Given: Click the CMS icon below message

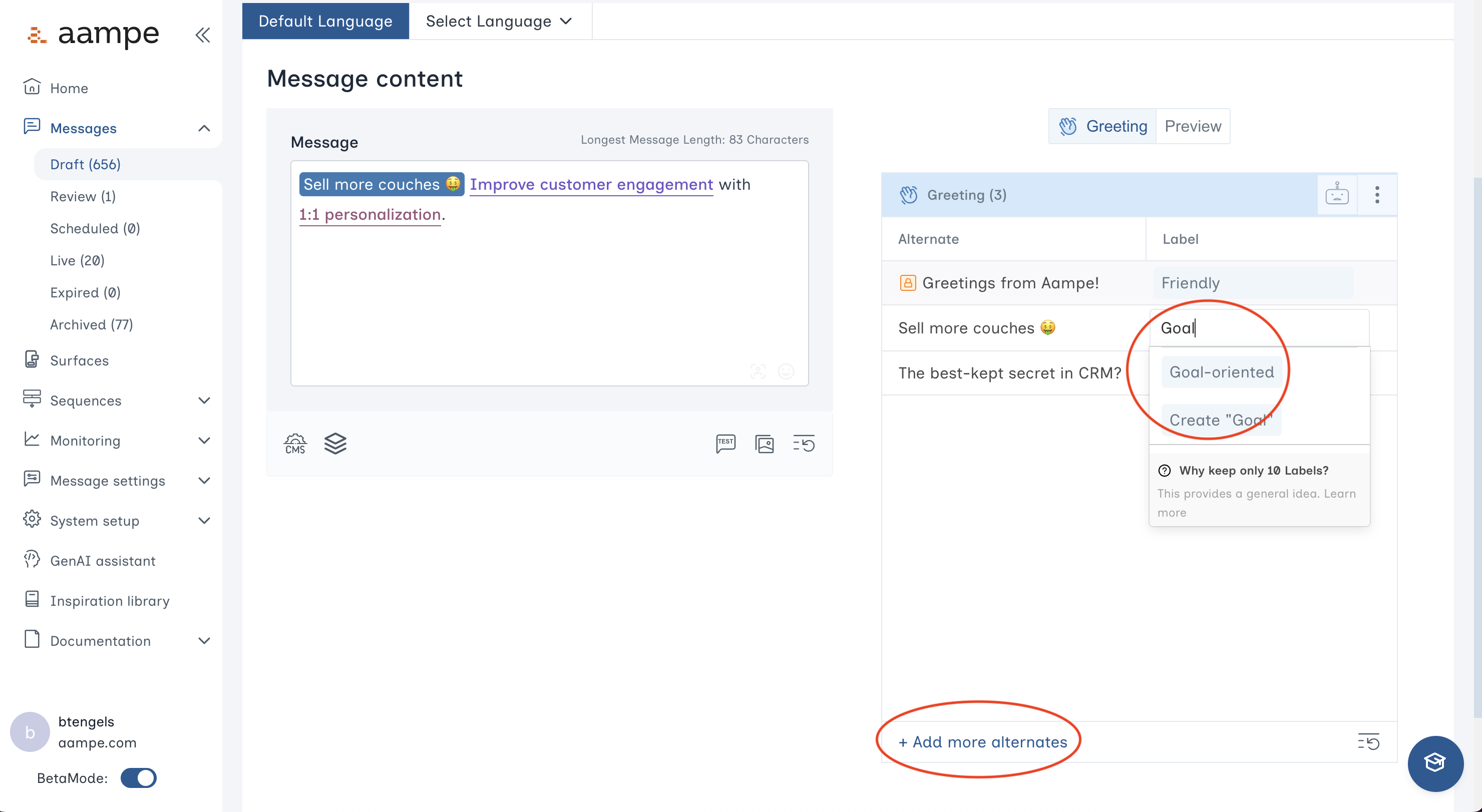Looking at the screenshot, I should tap(295, 444).
